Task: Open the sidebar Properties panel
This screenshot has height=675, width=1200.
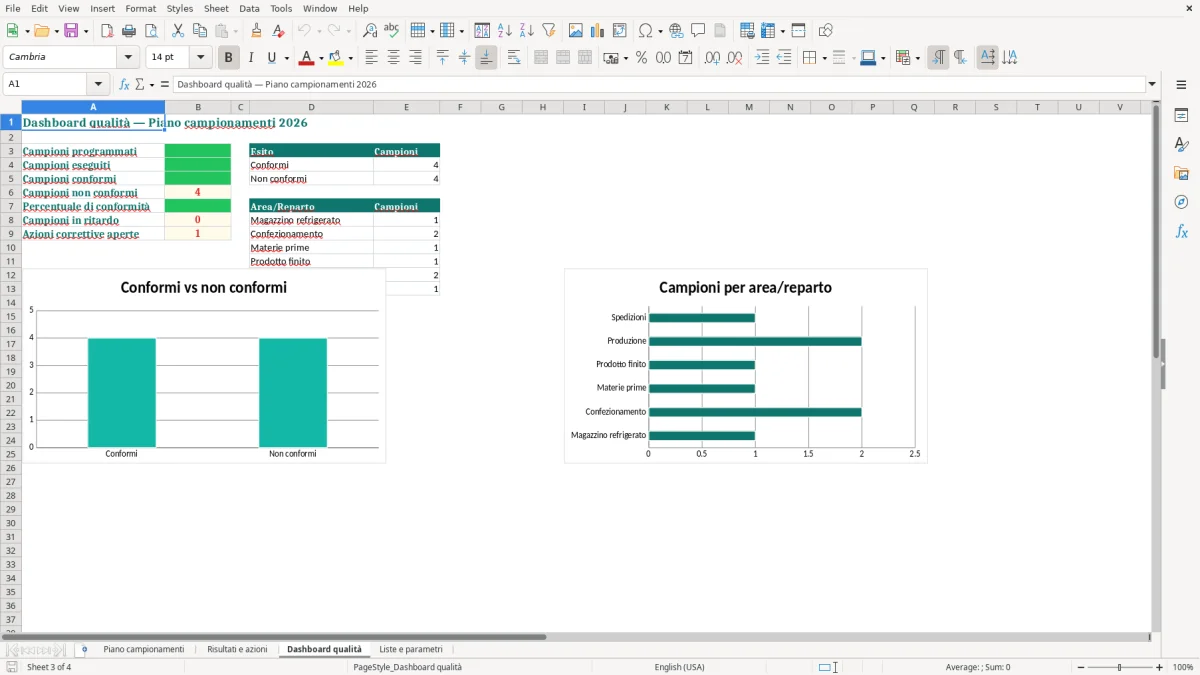Action: click(1181, 115)
